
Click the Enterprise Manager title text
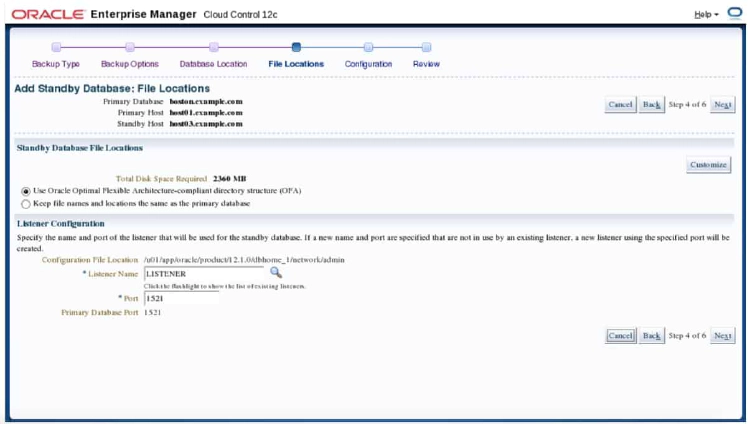pos(143,14)
